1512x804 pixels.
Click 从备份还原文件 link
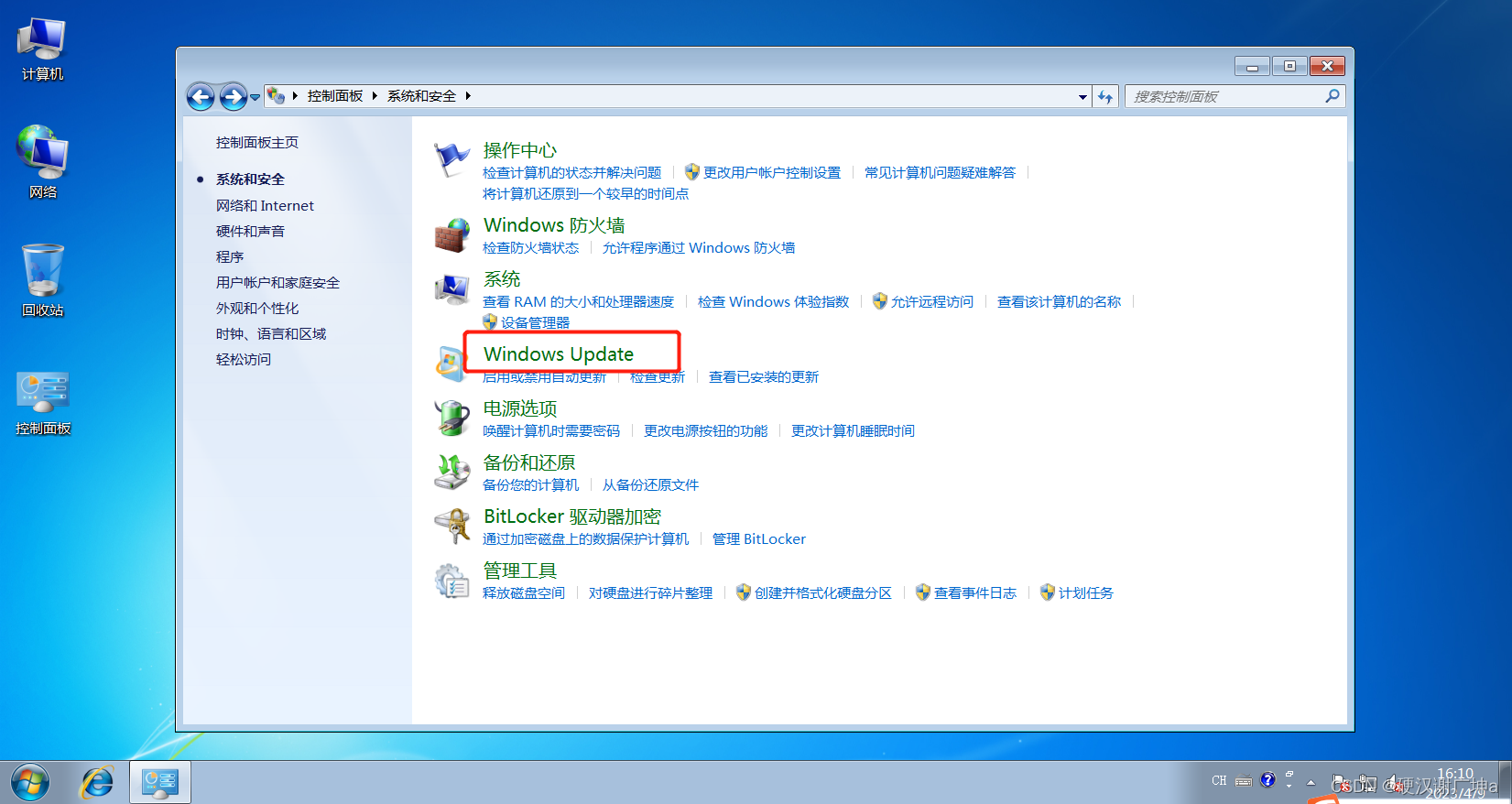650,484
